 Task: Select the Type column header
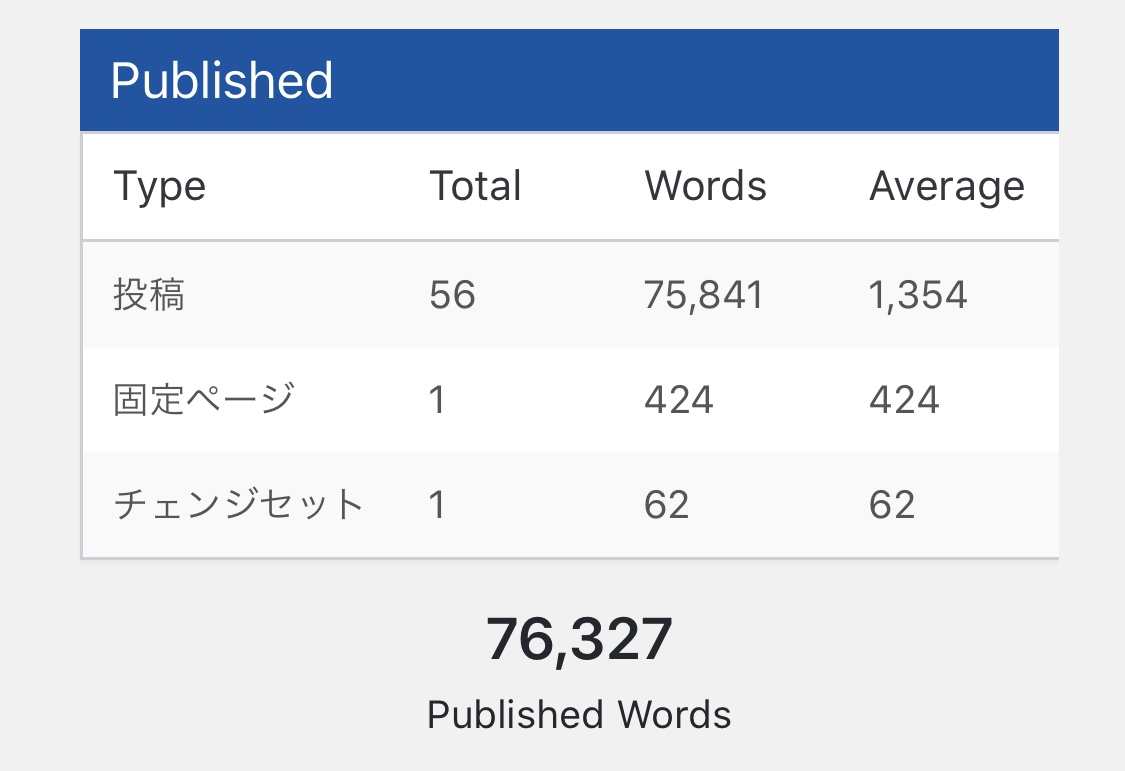click(160, 188)
